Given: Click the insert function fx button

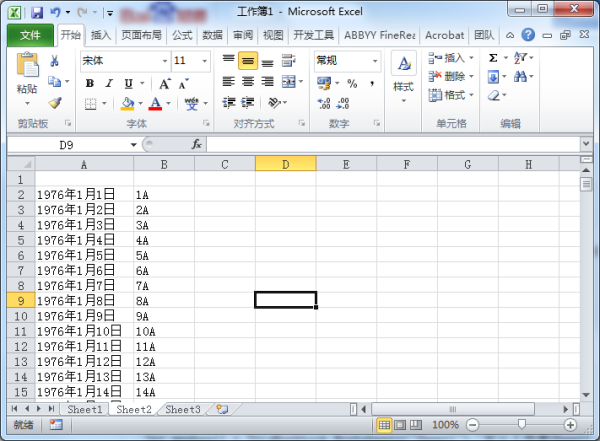Looking at the screenshot, I should [197, 144].
